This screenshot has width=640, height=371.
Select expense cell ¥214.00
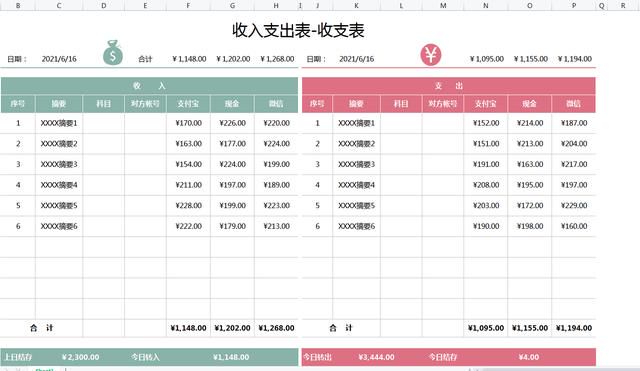pyautogui.click(x=530, y=123)
